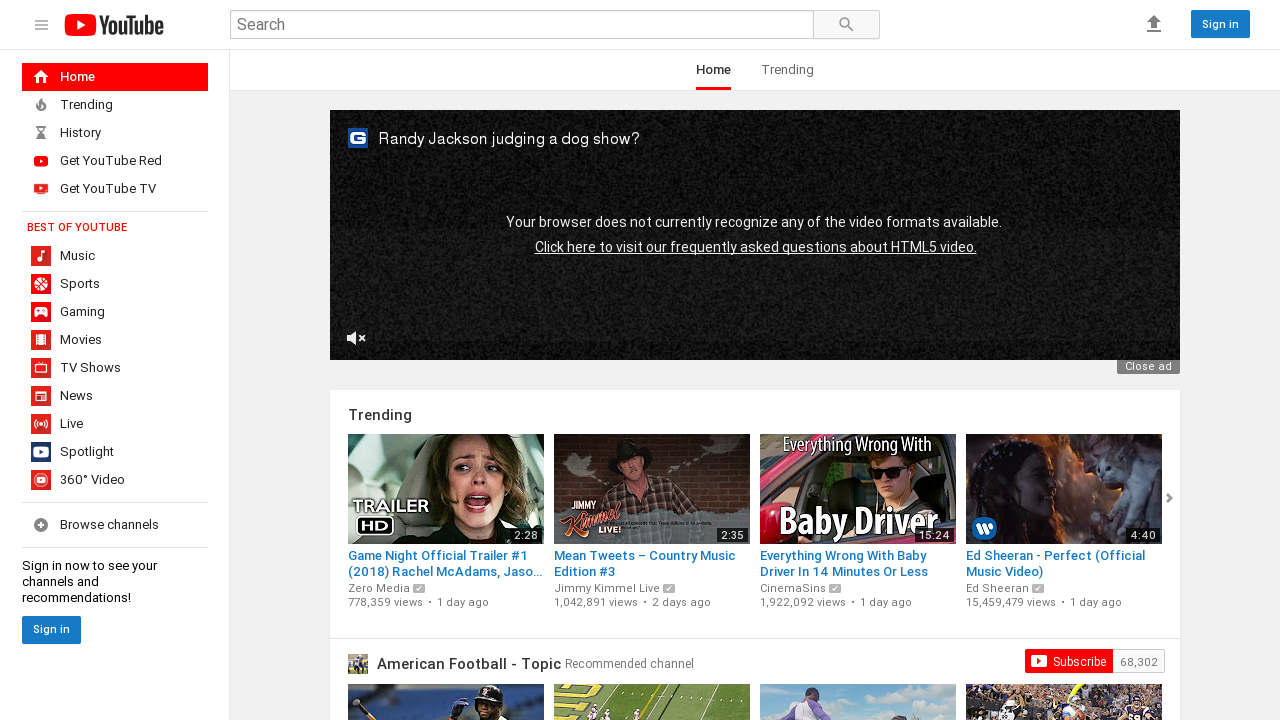The height and width of the screenshot is (720, 1280).
Task: Click Home icon in sidebar
Action: point(41,77)
